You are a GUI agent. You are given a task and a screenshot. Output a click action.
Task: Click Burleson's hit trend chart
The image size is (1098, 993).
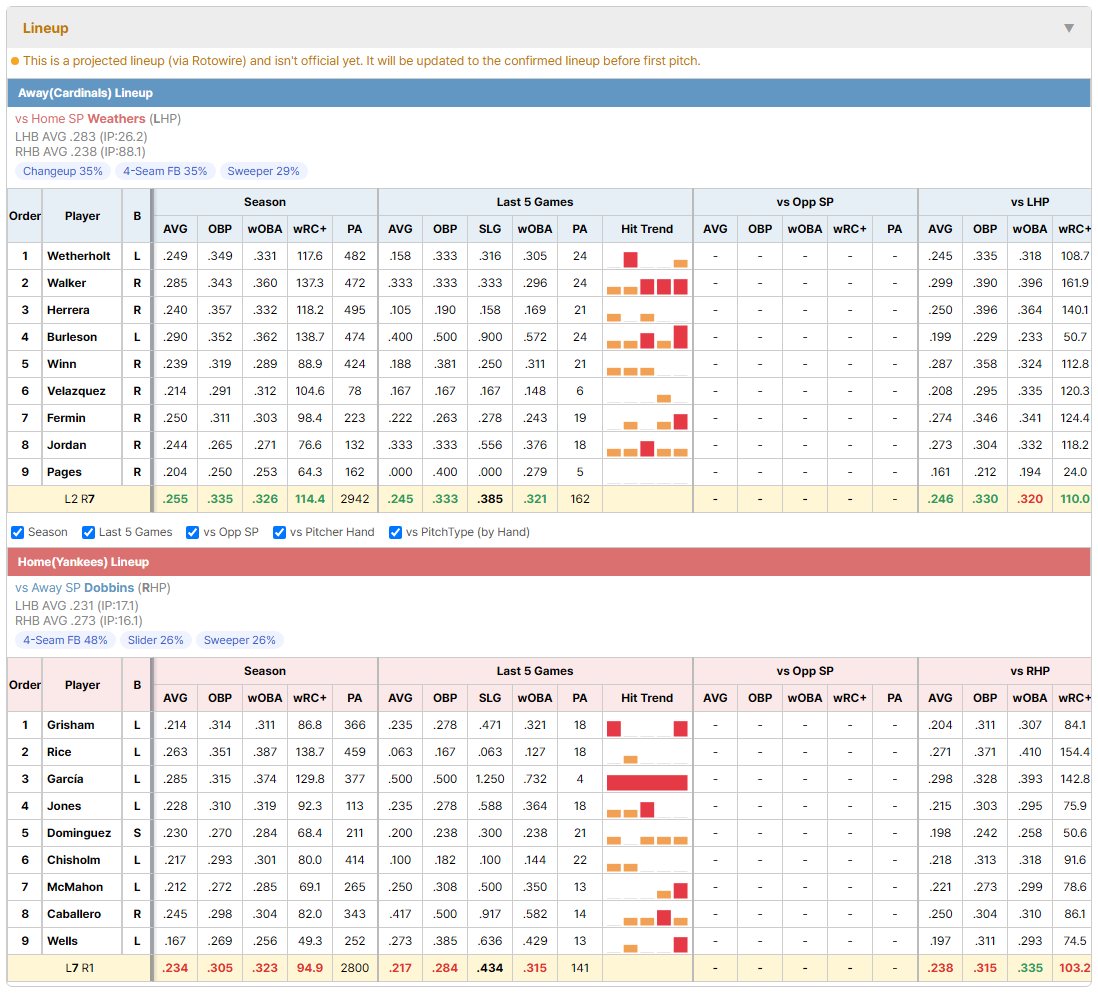[647, 338]
